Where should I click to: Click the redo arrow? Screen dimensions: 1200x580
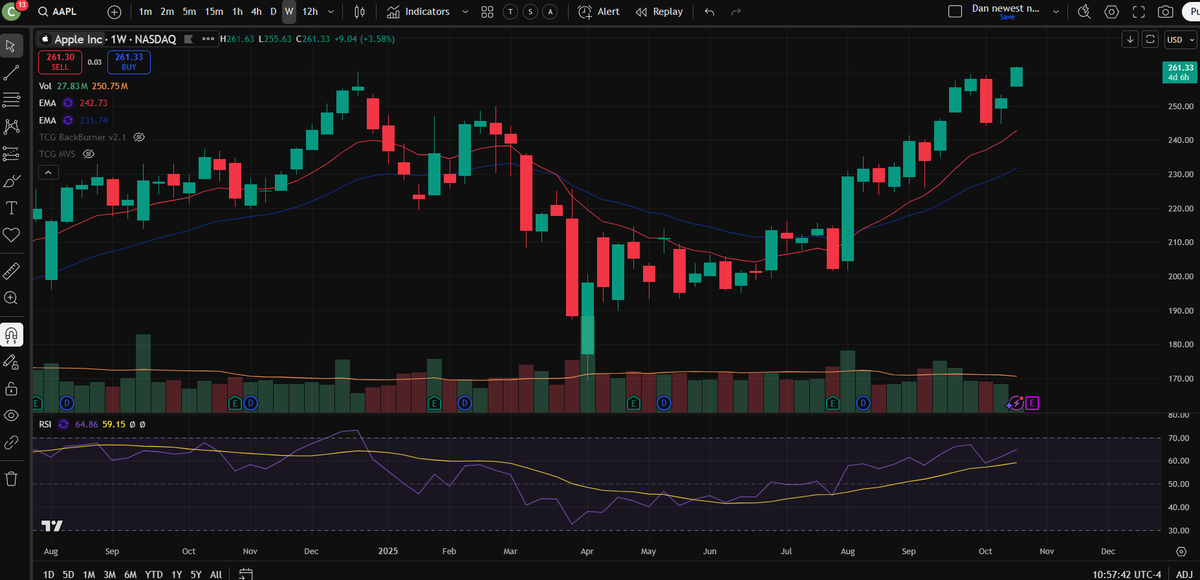click(737, 12)
